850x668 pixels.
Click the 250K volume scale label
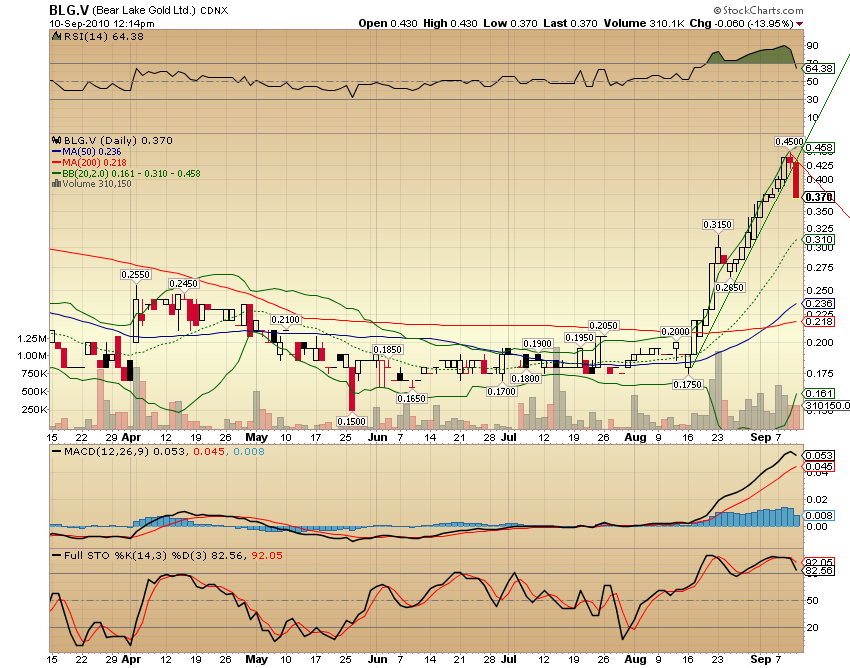pos(34,409)
